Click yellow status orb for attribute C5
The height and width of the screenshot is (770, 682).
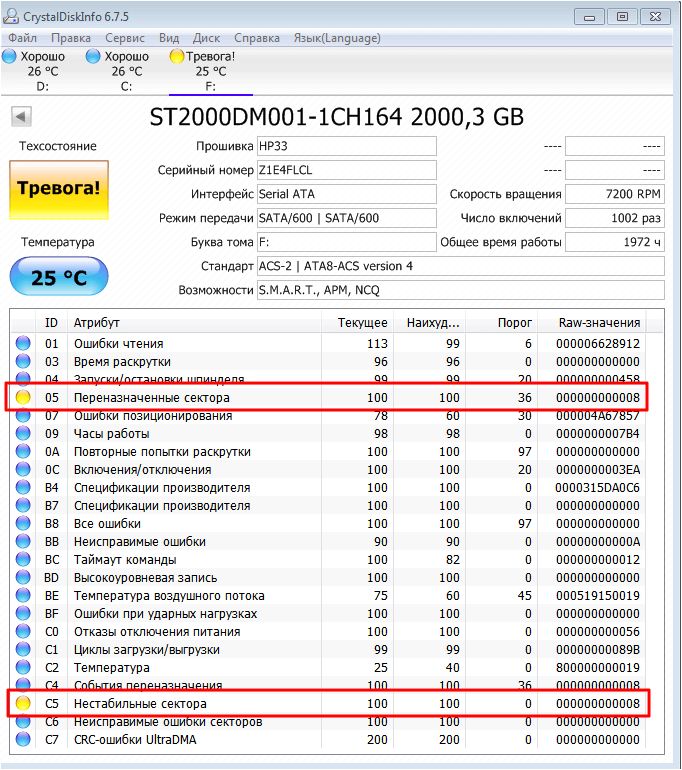[x=23, y=703]
